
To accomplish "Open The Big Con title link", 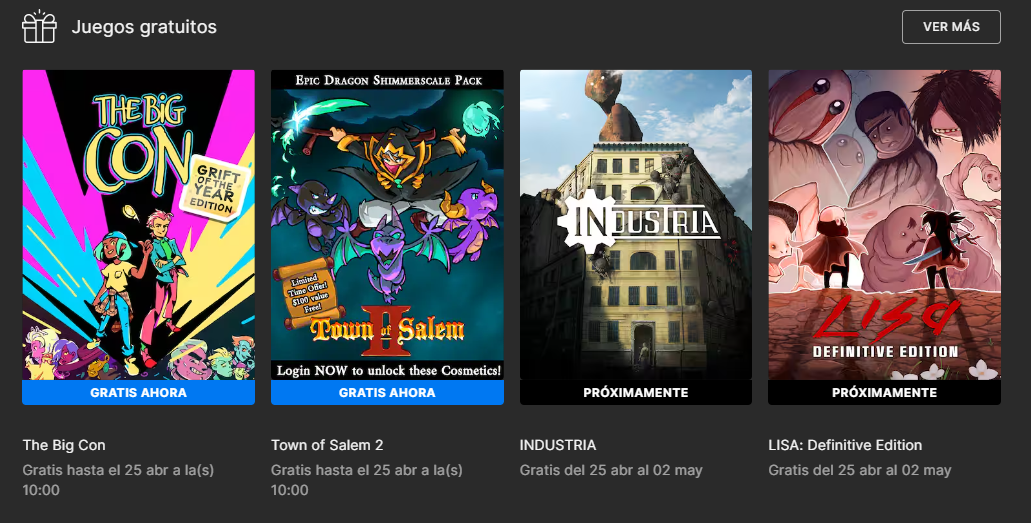I will pyautogui.click(x=64, y=445).
